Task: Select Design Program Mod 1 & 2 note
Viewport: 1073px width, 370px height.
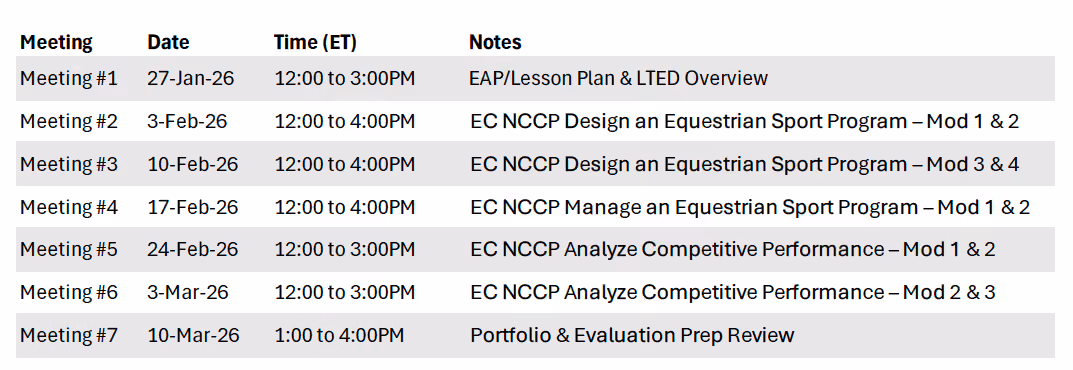Action: pyautogui.click(x=745, y=122)
